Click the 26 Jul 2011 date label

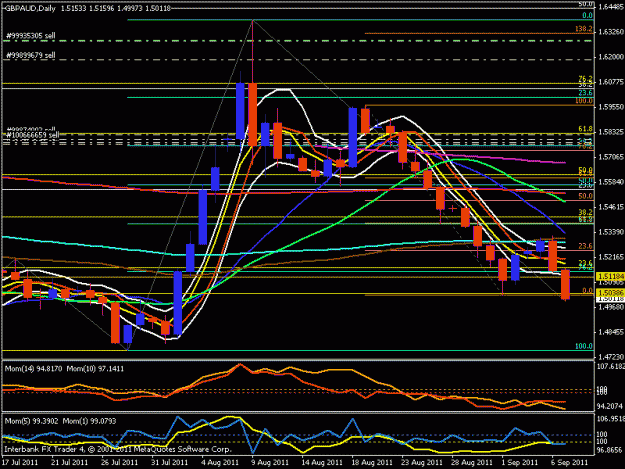tap(119, 462)
